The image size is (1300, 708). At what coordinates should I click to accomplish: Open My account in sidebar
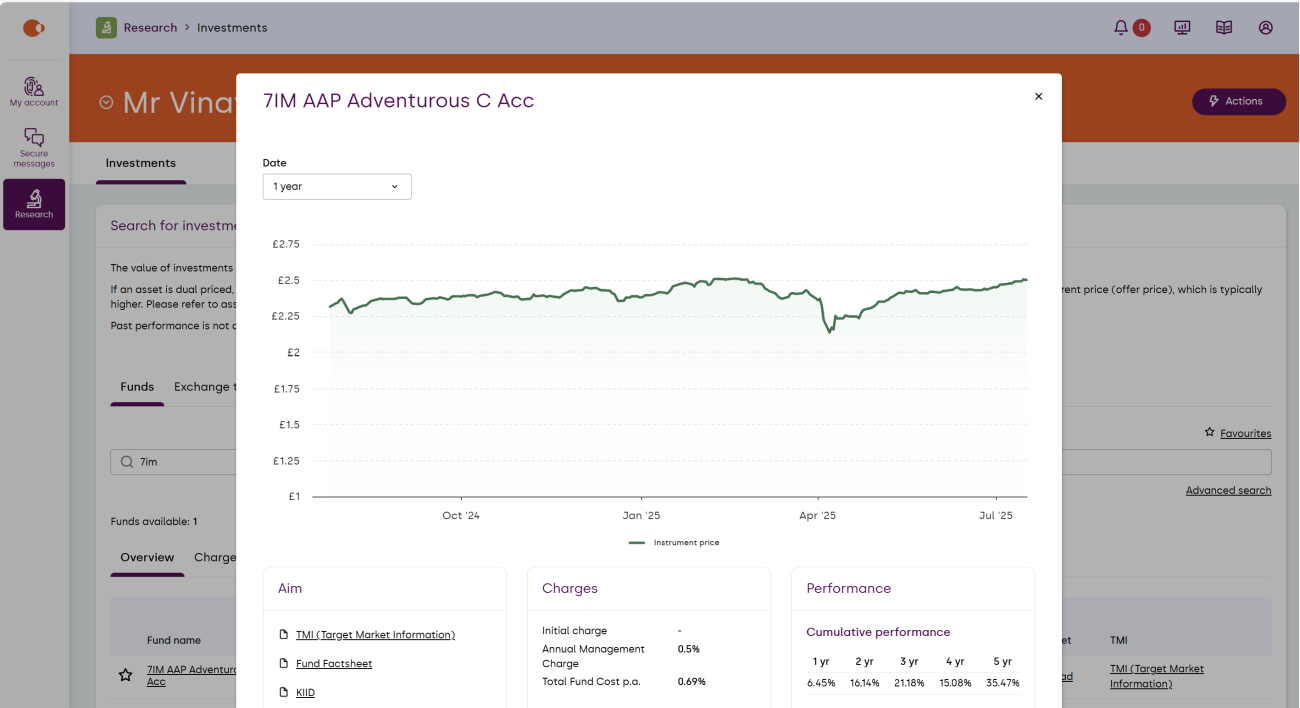point(34,91)
